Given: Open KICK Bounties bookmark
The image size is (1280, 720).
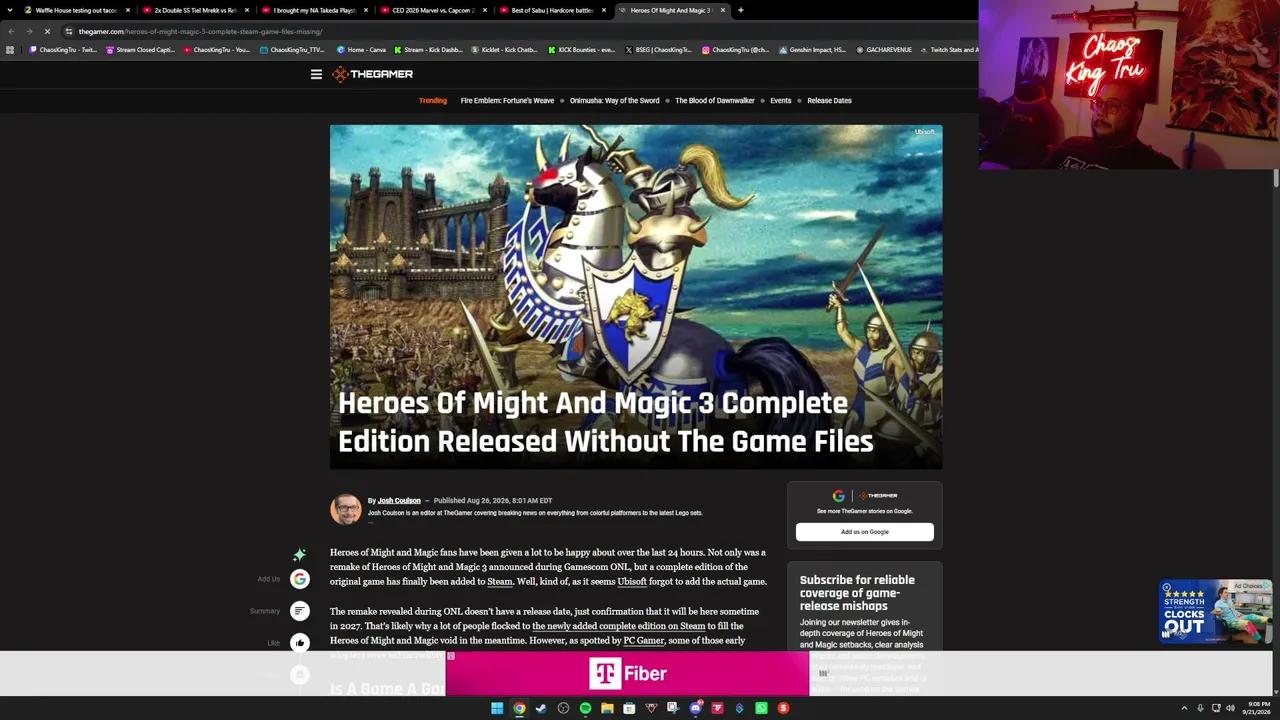Looking at the screenshot, I should tap(582, 50).
